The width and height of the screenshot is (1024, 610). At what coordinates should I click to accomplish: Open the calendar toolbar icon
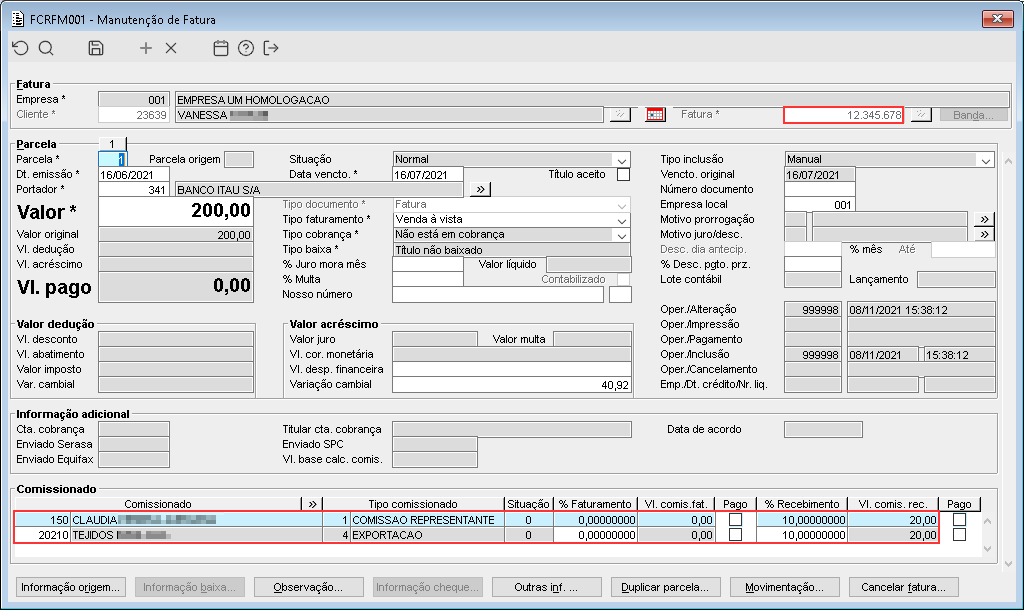[221, 48]
